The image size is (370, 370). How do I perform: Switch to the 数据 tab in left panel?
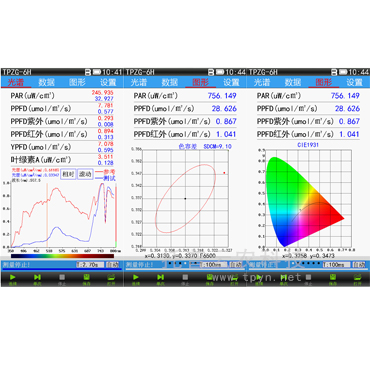[x=46, y=82]
